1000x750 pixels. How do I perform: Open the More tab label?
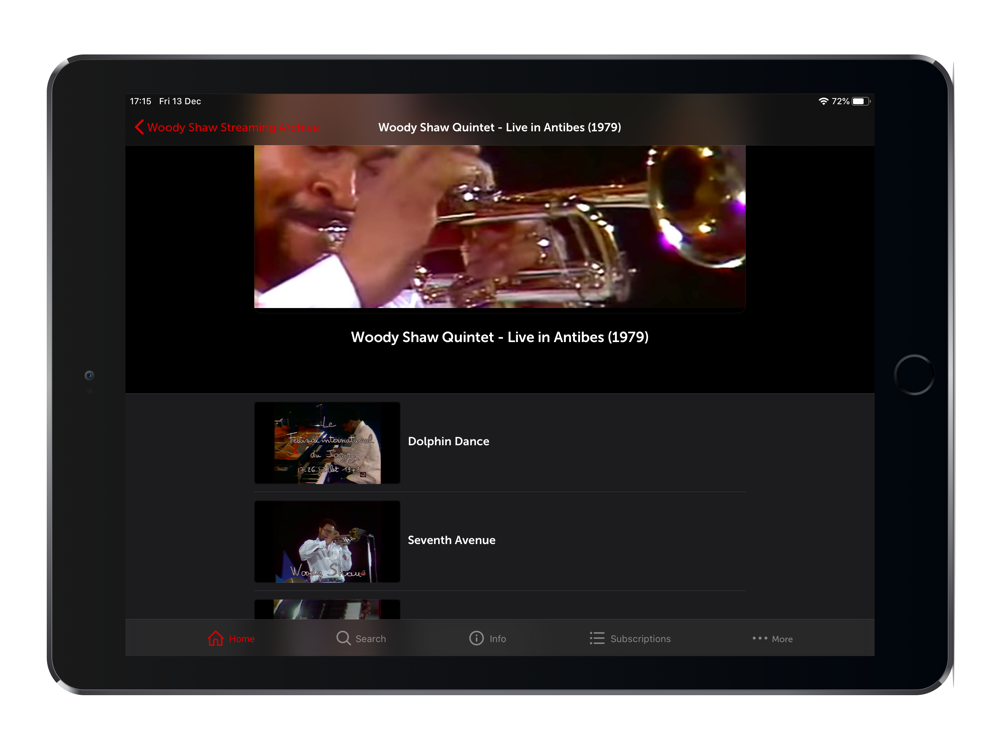point(782,639)
